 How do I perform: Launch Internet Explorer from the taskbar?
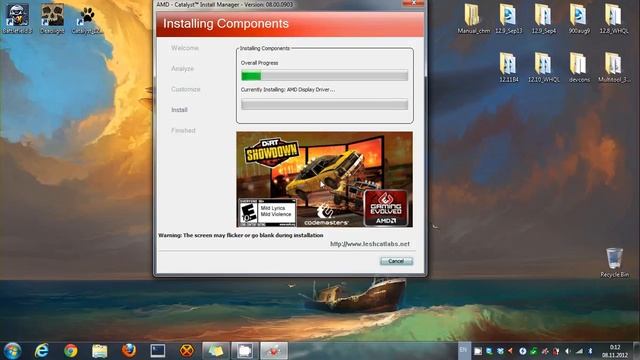point(42,351)
